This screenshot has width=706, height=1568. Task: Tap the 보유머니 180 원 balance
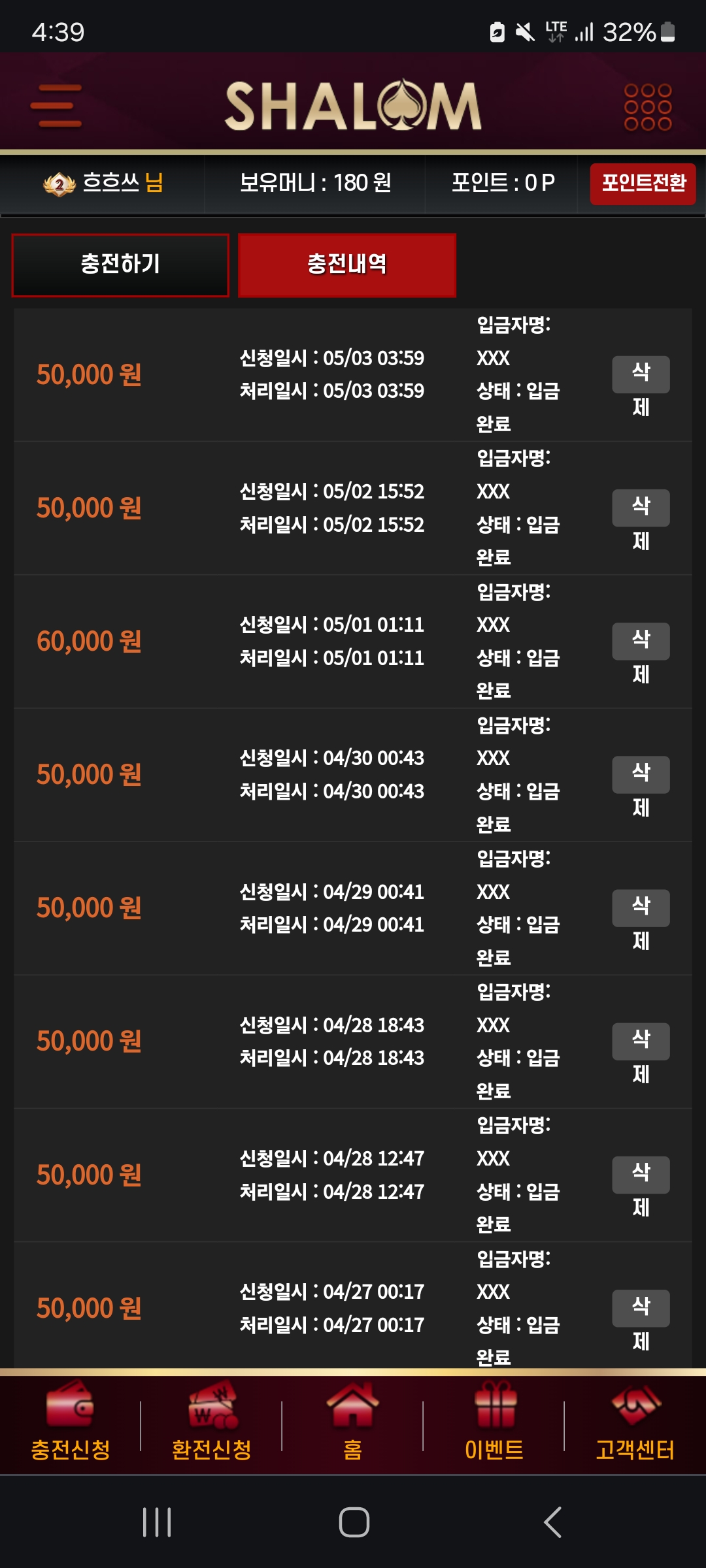coord(315,183)
